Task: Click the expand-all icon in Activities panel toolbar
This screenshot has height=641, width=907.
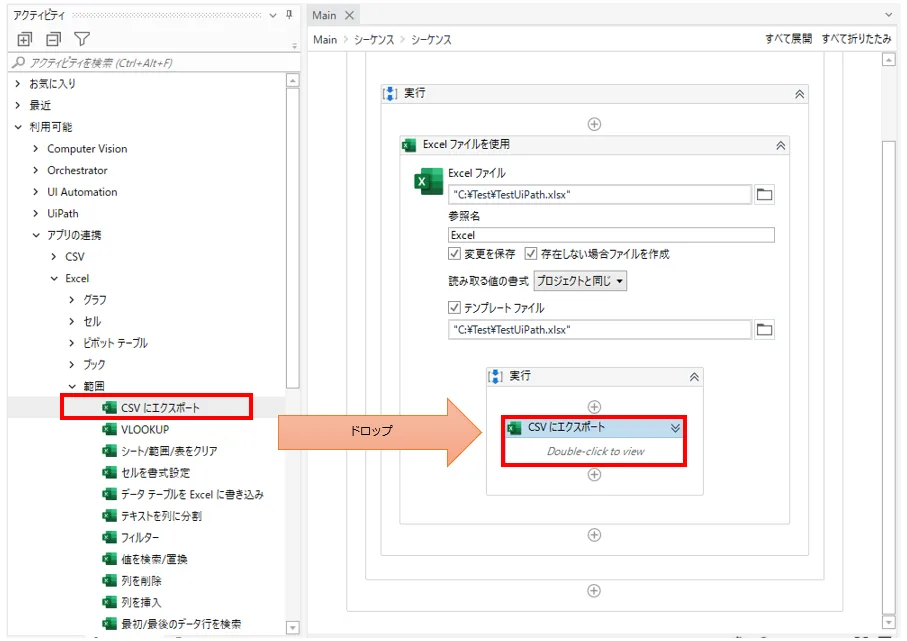Action: [x=26, y=40]
